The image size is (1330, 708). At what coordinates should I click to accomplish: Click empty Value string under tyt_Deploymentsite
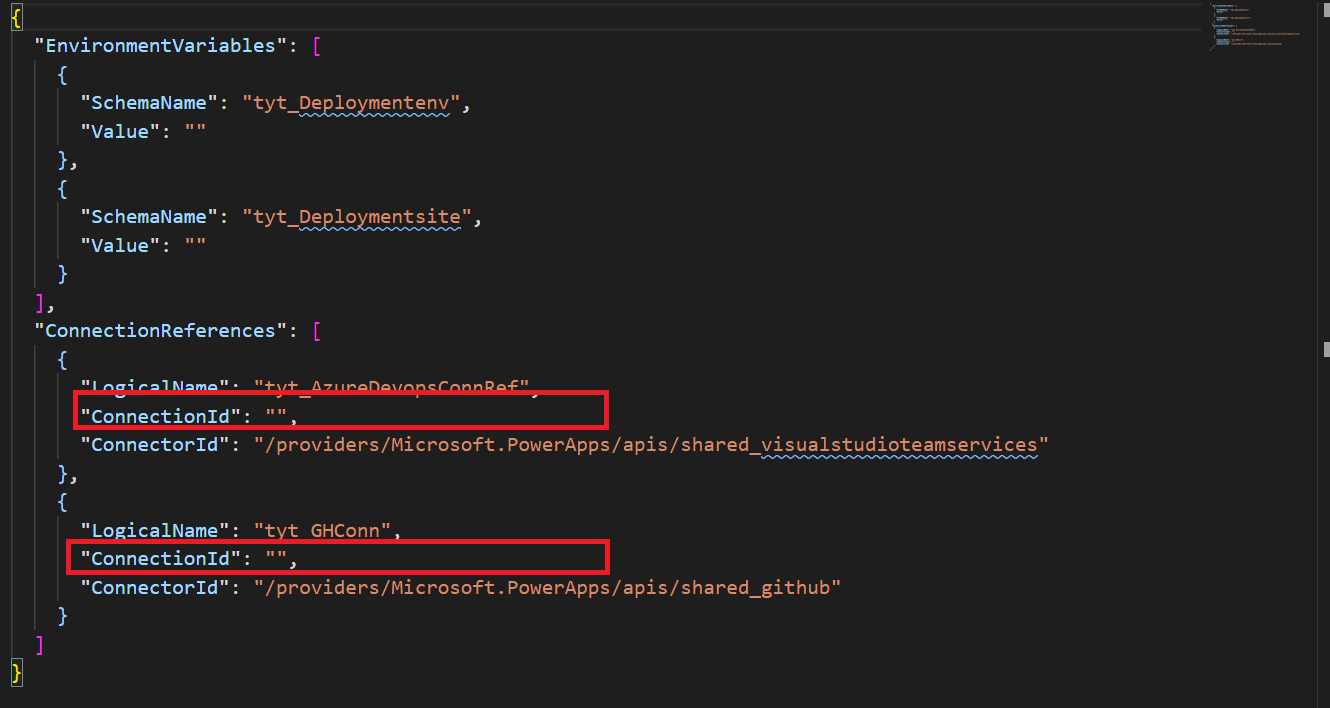click(195, 245)
